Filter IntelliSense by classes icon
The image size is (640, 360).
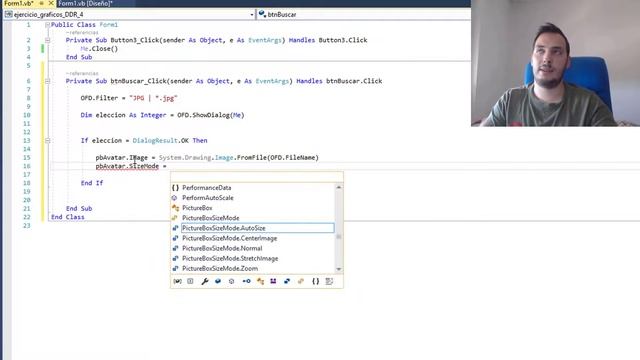tap(260, 281)
